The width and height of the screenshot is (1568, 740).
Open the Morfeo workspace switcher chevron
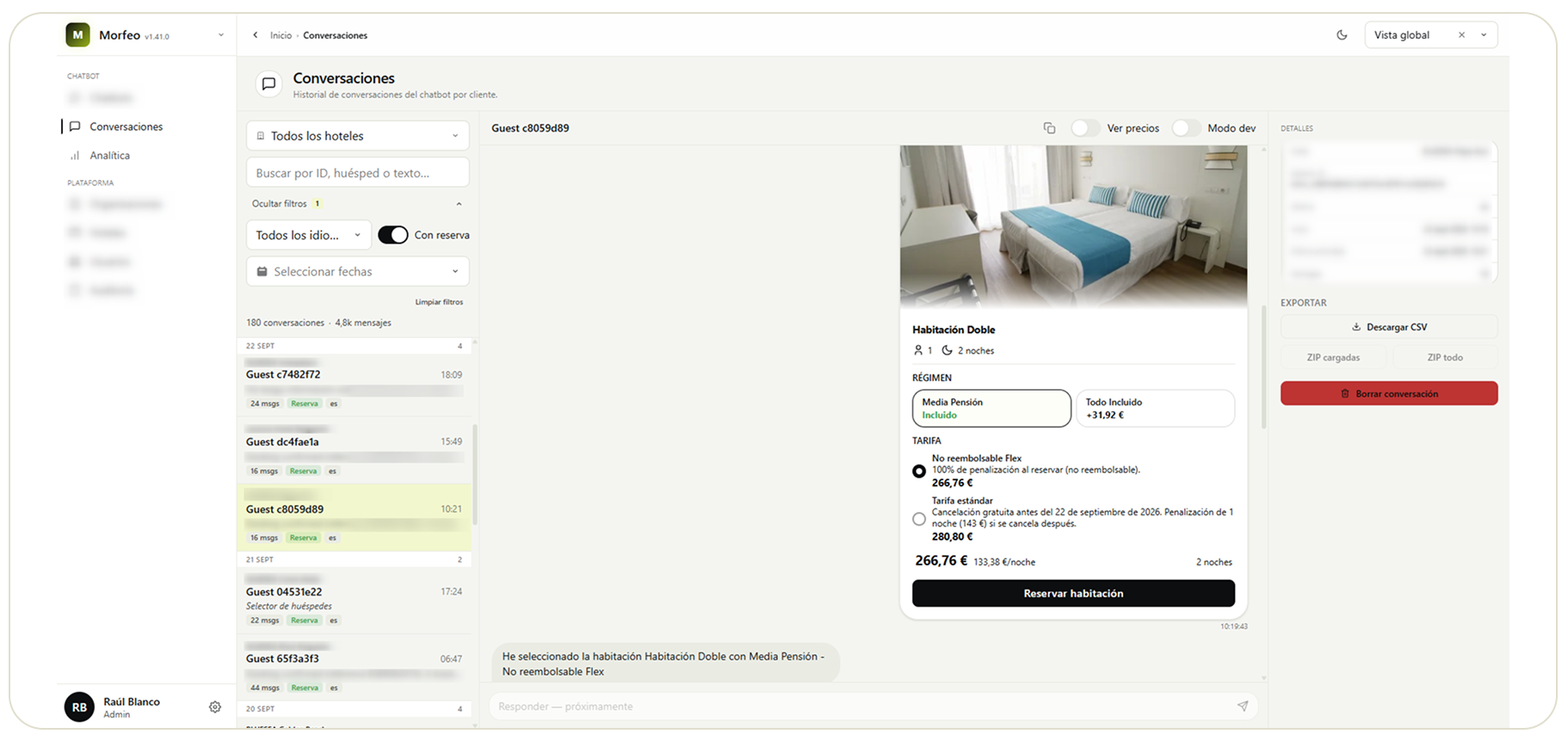221,35
